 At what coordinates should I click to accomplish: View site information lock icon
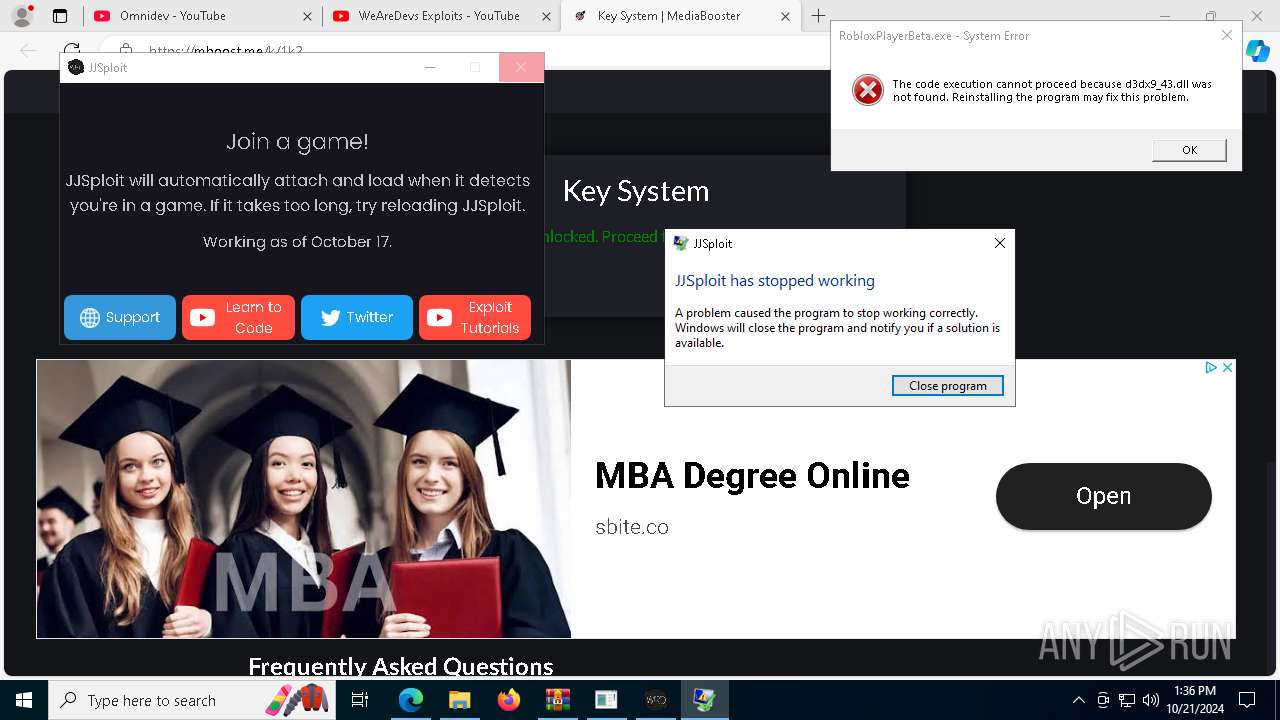[x=125, y=50]
